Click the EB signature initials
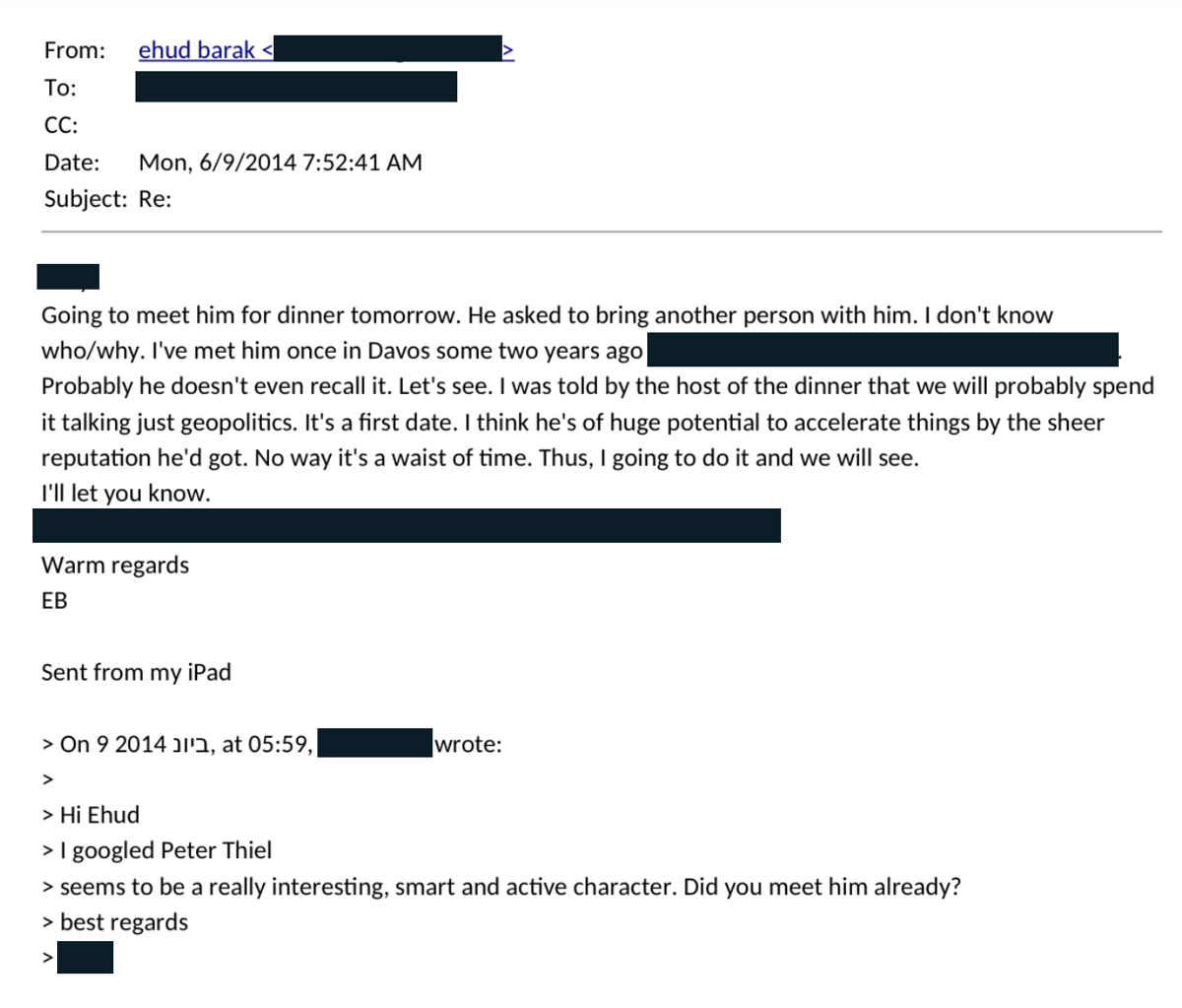Viewport: 1182px width, 1008px height. 54,601
